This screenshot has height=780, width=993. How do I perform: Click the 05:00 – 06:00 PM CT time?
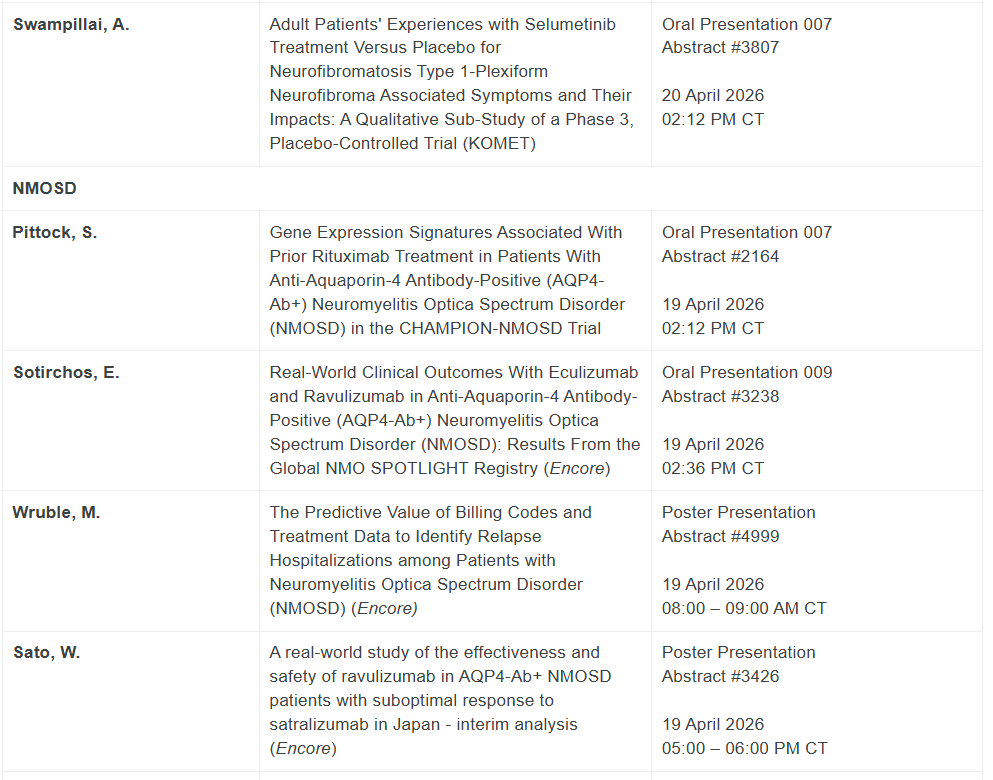(x=744, y=748)
